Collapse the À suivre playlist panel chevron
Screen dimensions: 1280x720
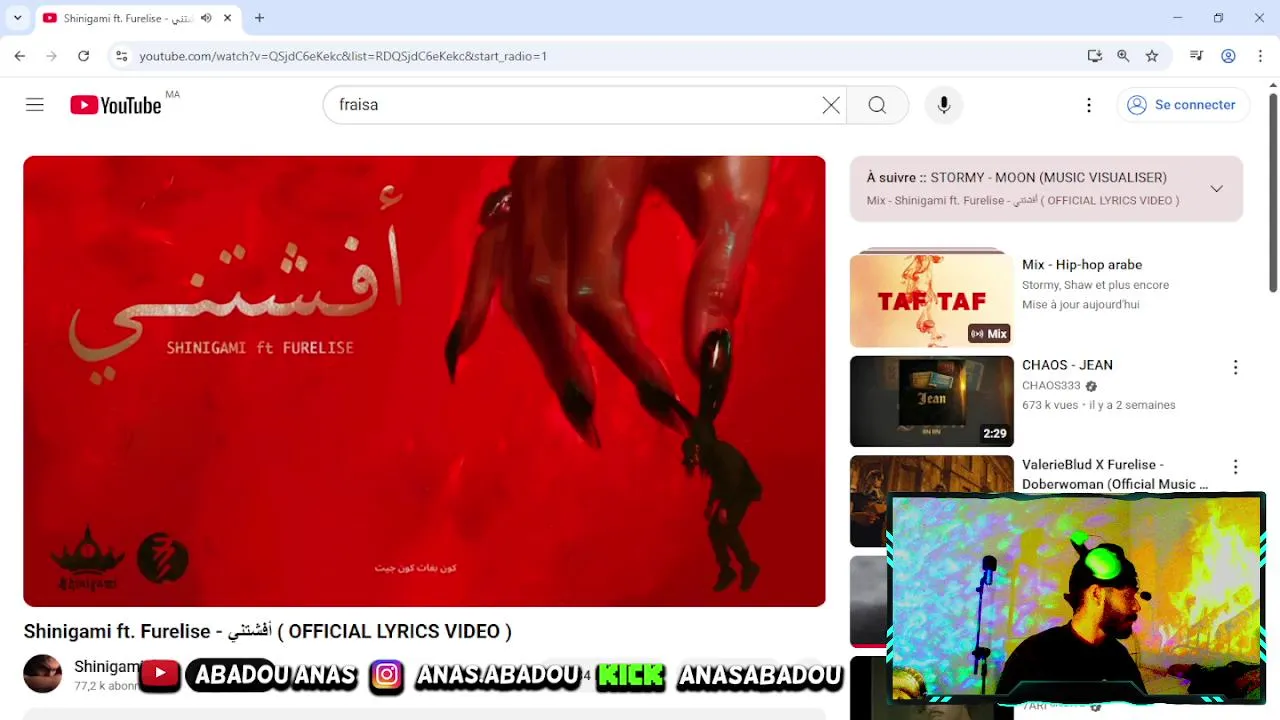[1216, 189]
